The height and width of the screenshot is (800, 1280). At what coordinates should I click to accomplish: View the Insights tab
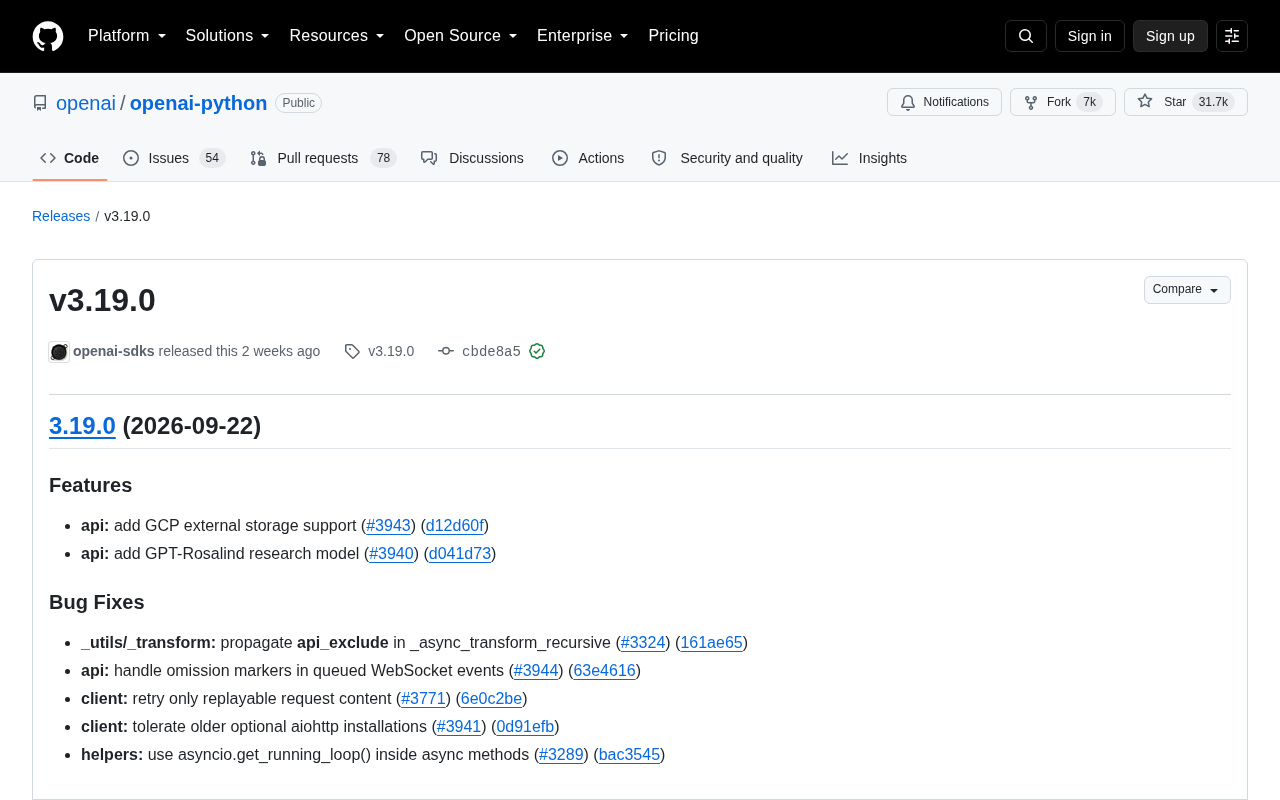[869, 158]
